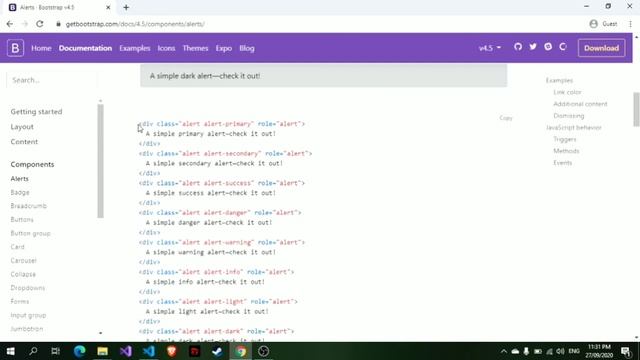
Task: Open Blog in navbar
Action: click(x=247, y=48)
